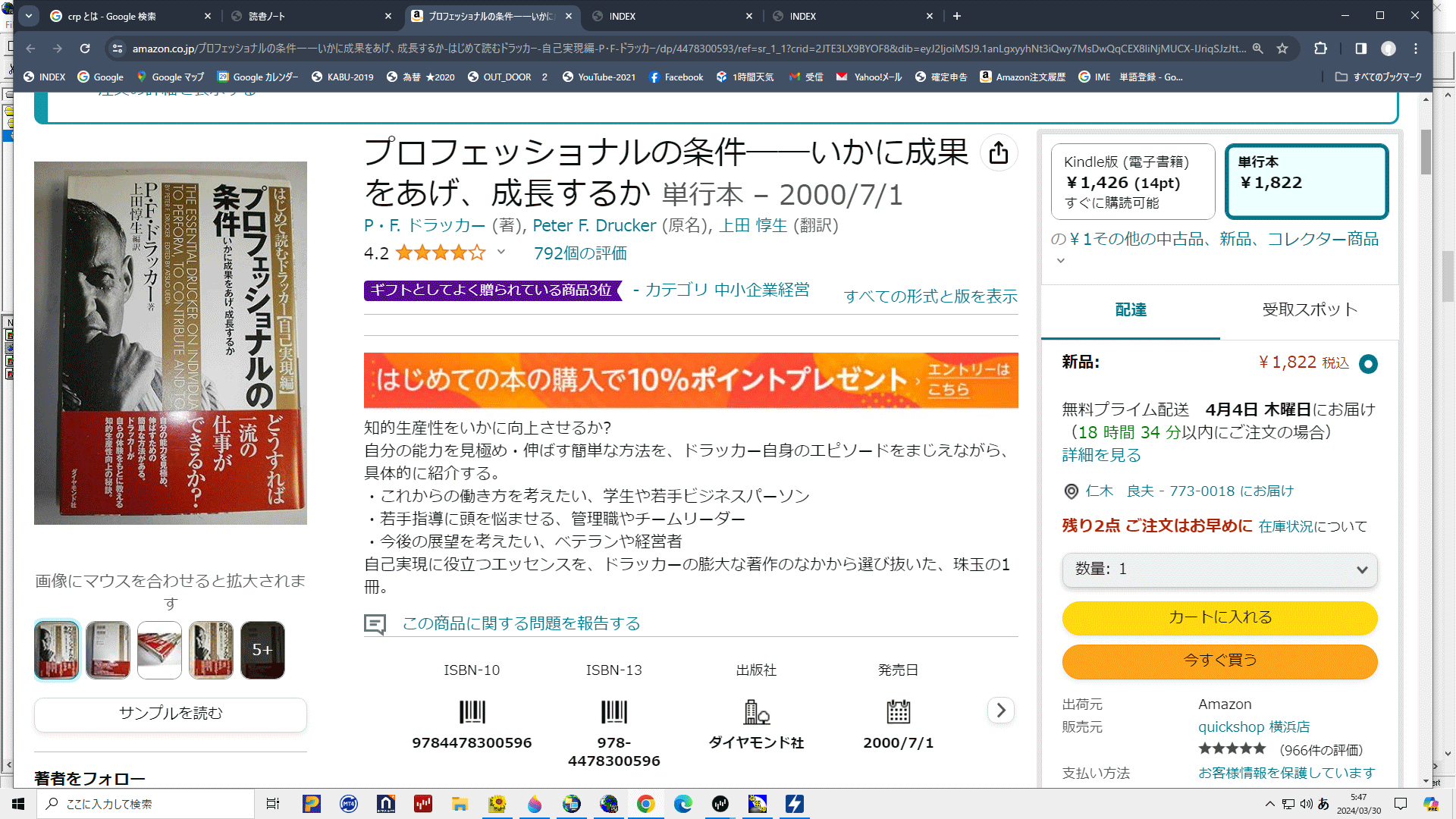This screenshot has width=1456, height=819.
Task: Open the すべての形式と版を表示 link
Action: point(930,297)
